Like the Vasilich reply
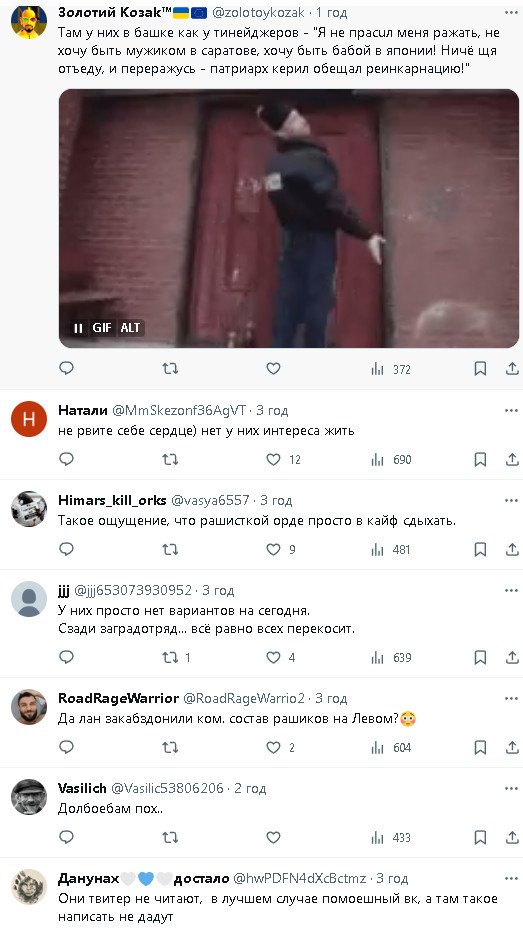This screenshot has height=931, width=523. (x=273, y=837)
